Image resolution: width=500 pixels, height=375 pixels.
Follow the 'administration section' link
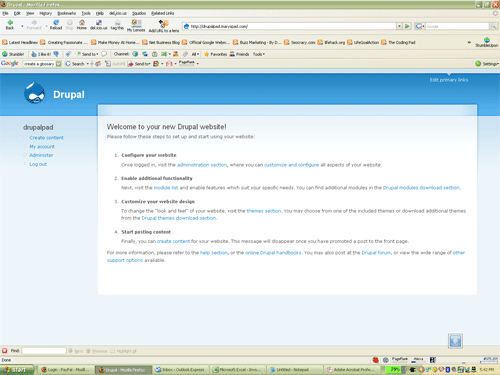[202, 165]
